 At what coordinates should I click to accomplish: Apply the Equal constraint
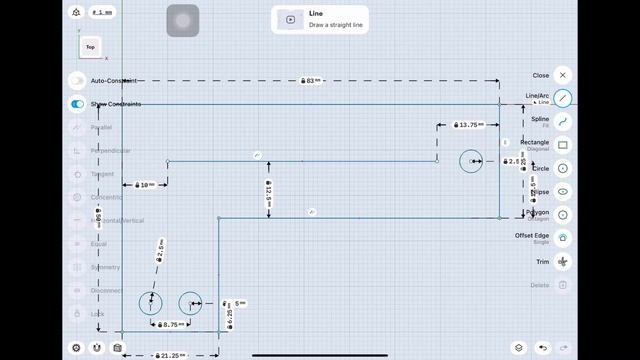77,244
